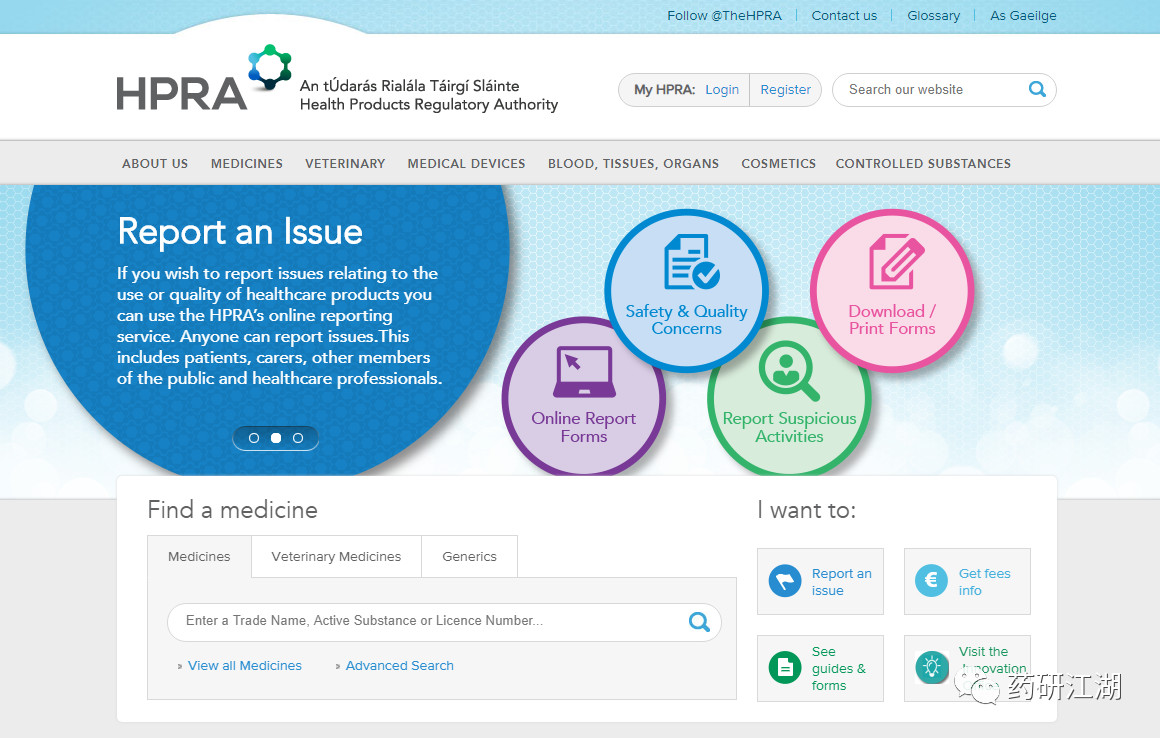Click the Get fees info euro icon
Image resolution: width=1160 pixels, height=738 pixels.
[x=931, y=581]
